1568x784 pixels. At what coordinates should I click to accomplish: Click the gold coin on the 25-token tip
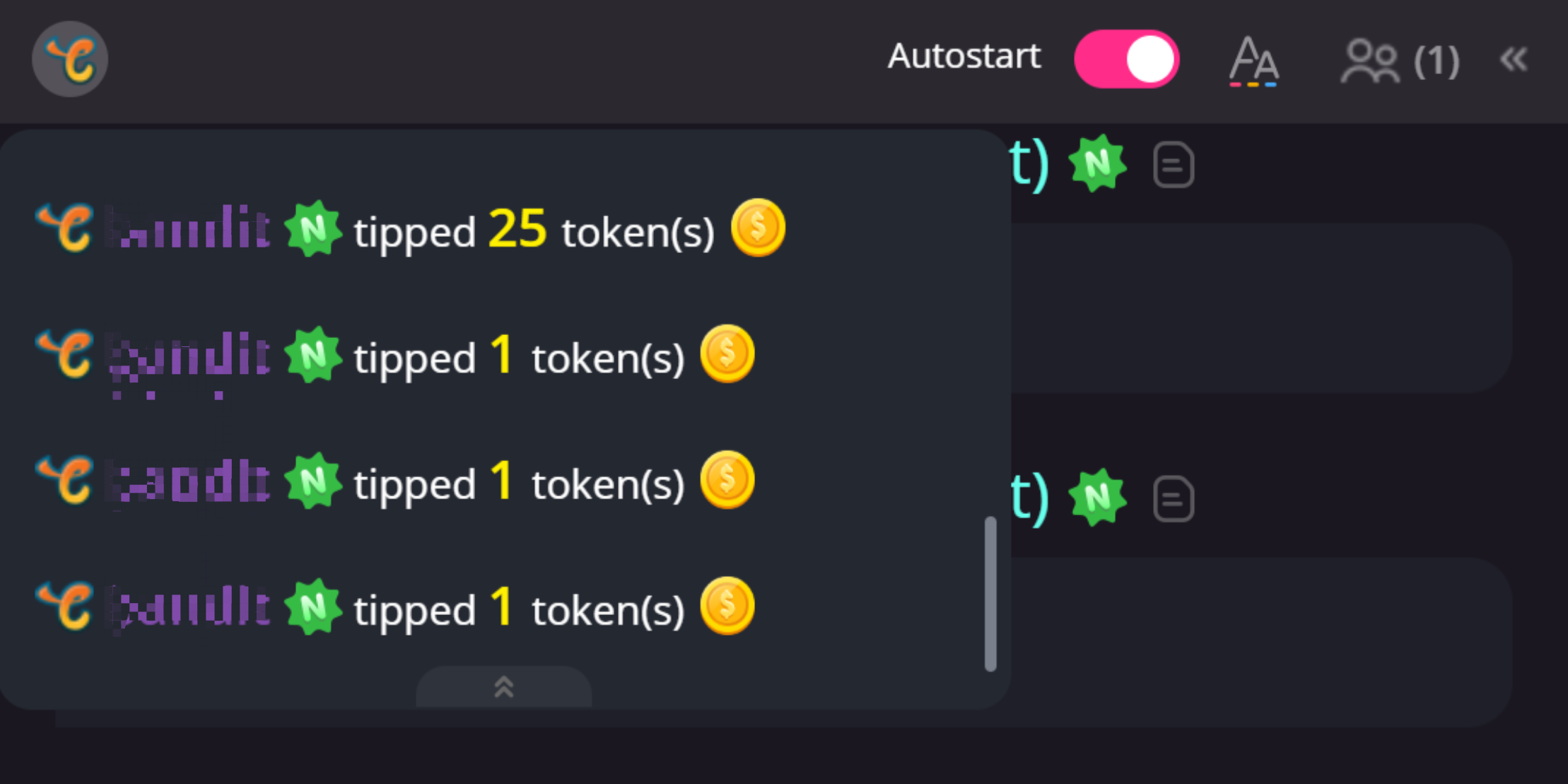[x=758, y=228]
